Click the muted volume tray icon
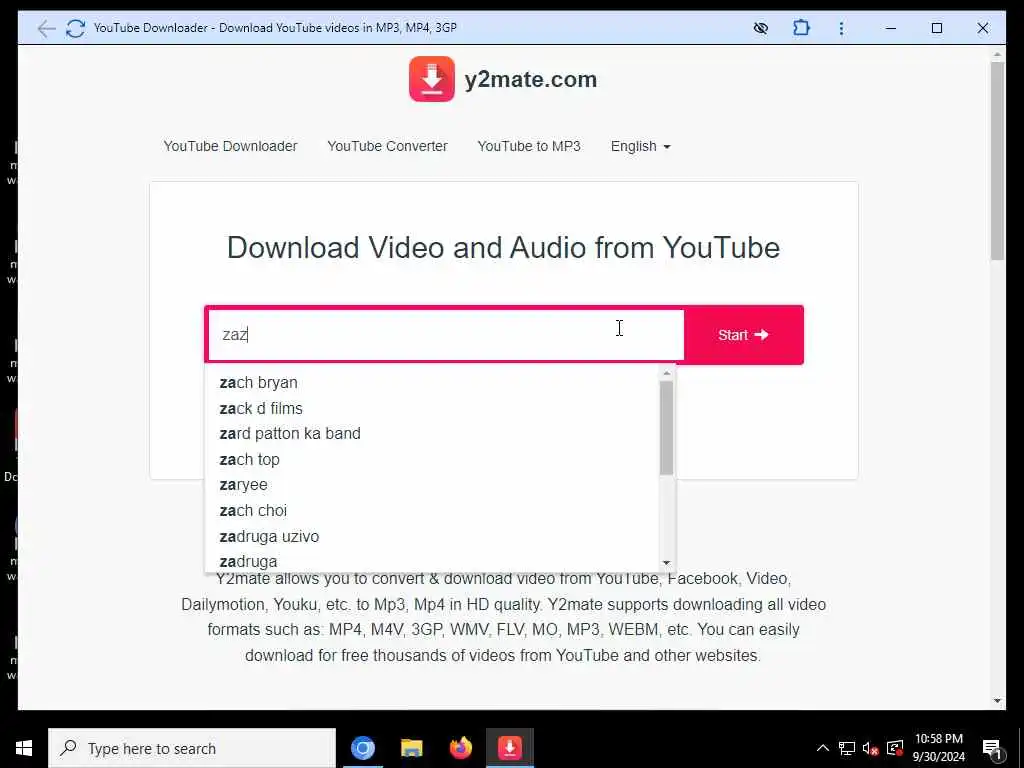The height and width of the screenshot is (768, 1024). (x=871, y=748)
